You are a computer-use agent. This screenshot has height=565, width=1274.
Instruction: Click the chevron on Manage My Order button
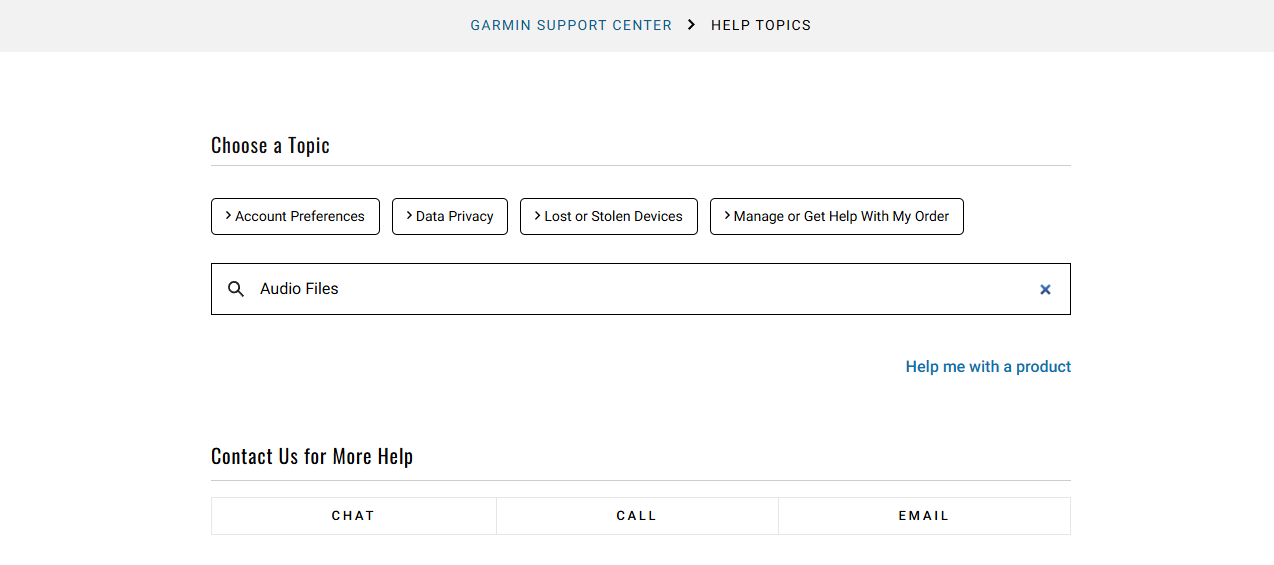pyautogui.click(x=727, y=215)
